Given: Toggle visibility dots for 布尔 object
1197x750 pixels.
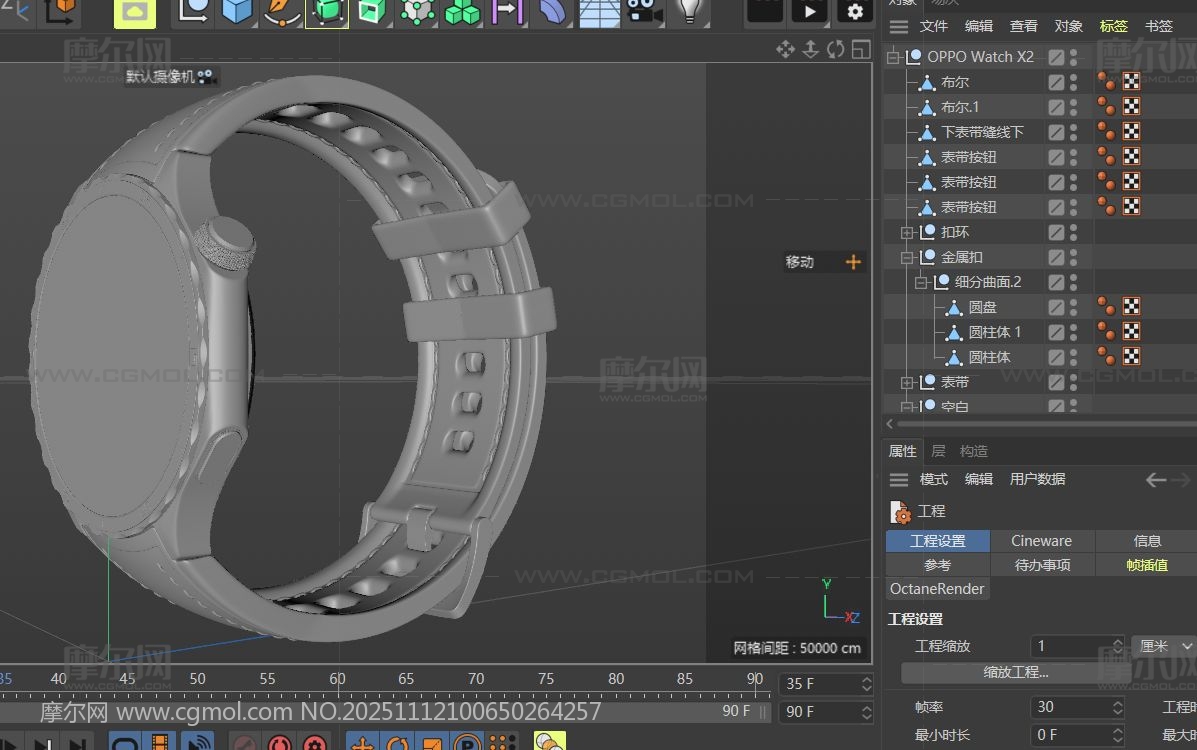Looking at the screenshot, I should pyautogui.click(x=1073, y=82).
